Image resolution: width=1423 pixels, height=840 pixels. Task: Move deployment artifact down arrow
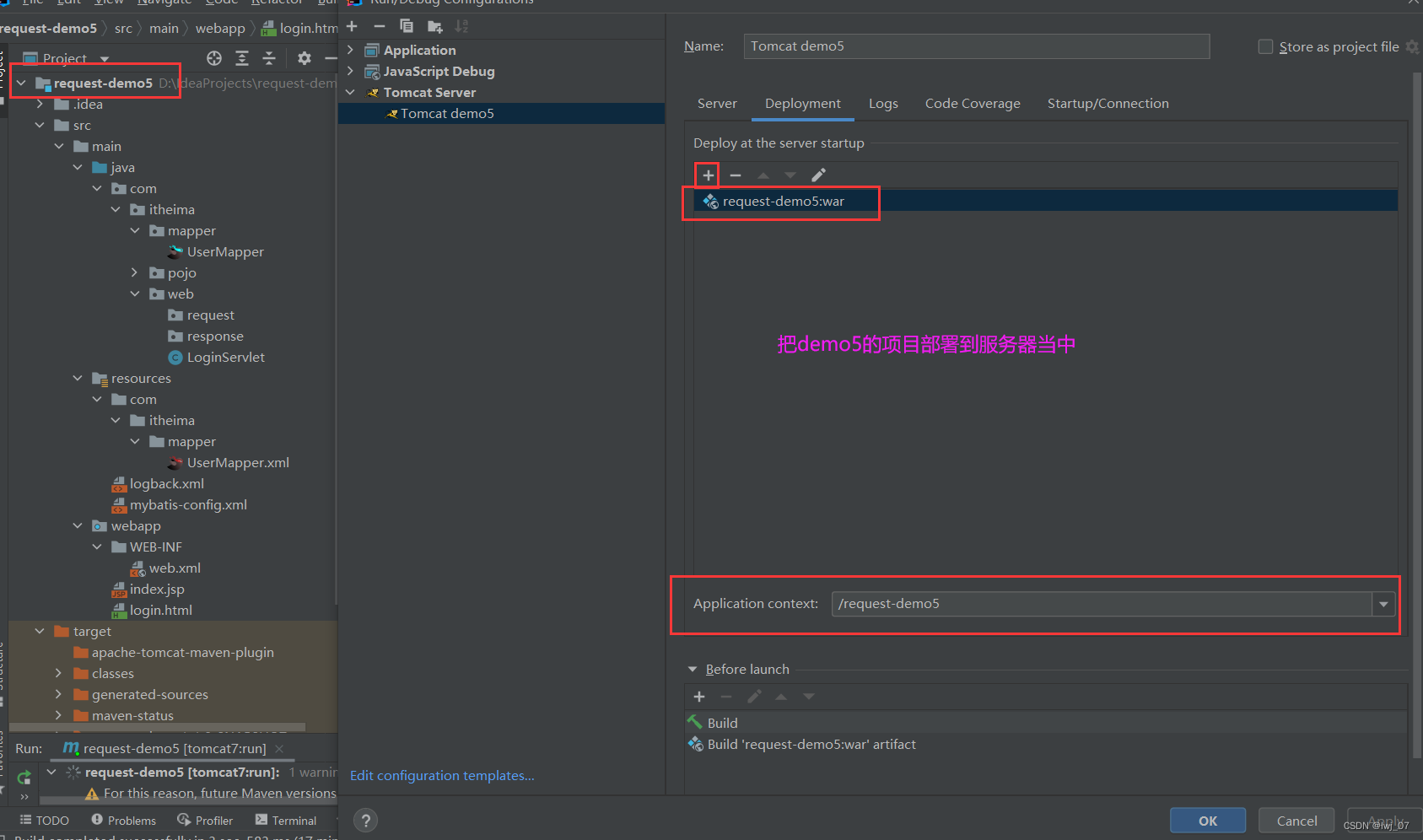click(790, 175)
